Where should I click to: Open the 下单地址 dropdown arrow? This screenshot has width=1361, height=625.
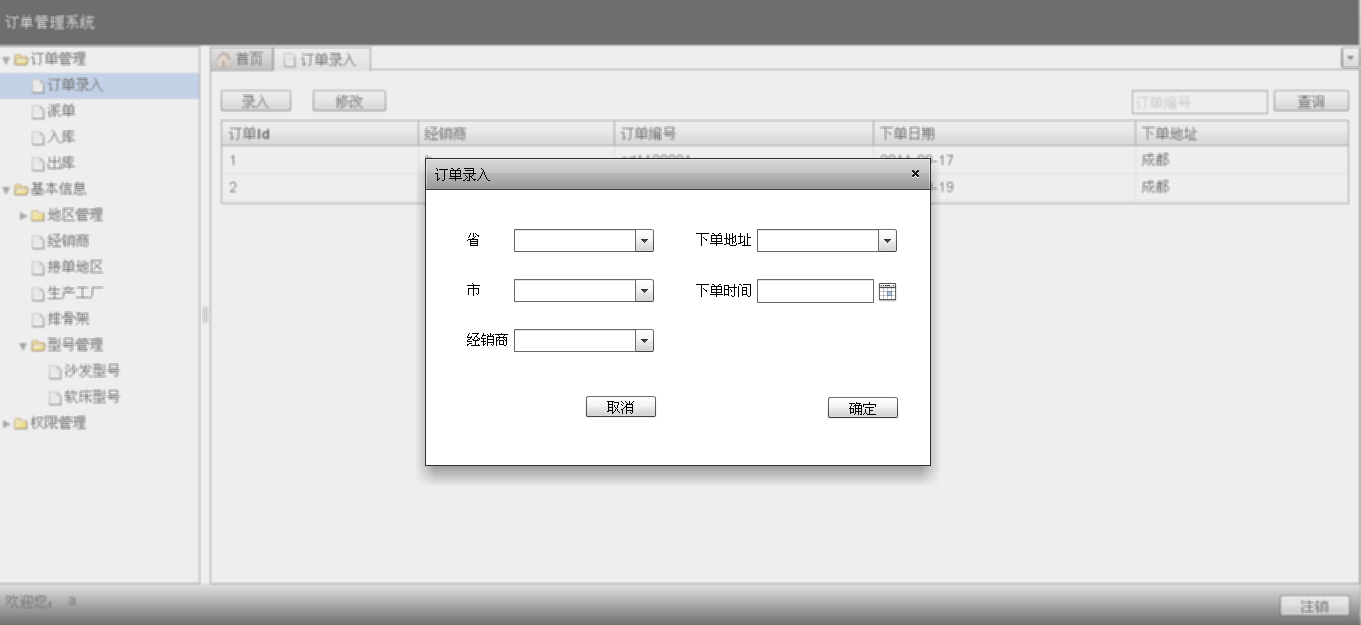(x=887, y=241)
